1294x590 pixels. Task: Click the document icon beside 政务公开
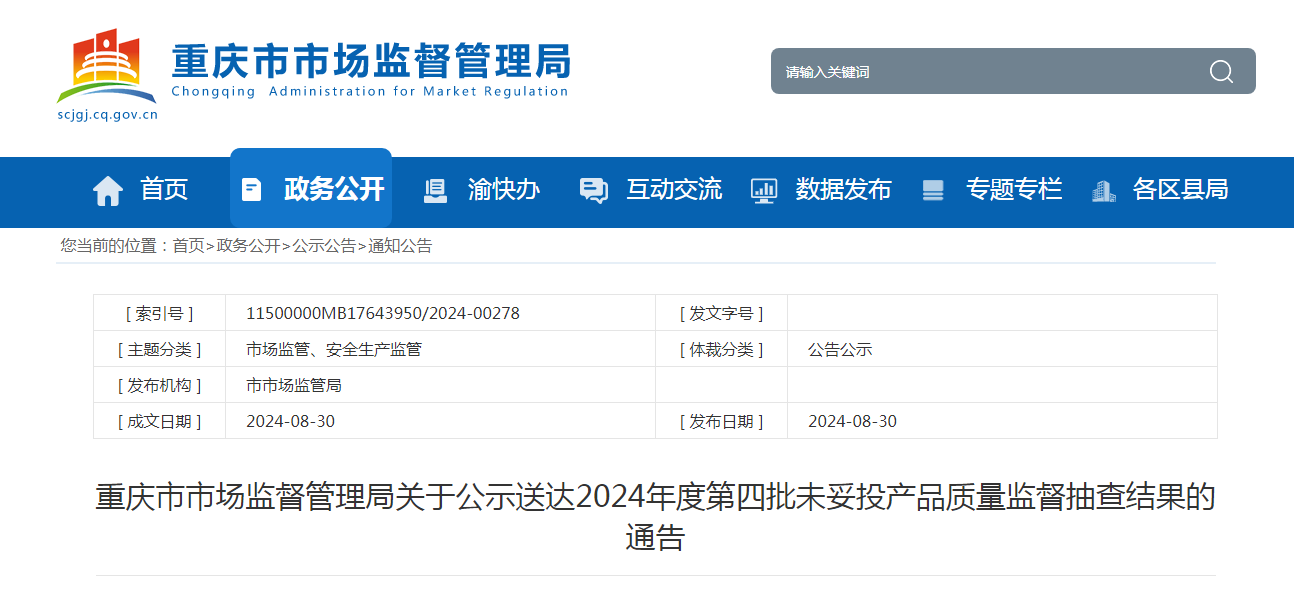point(252,189)
